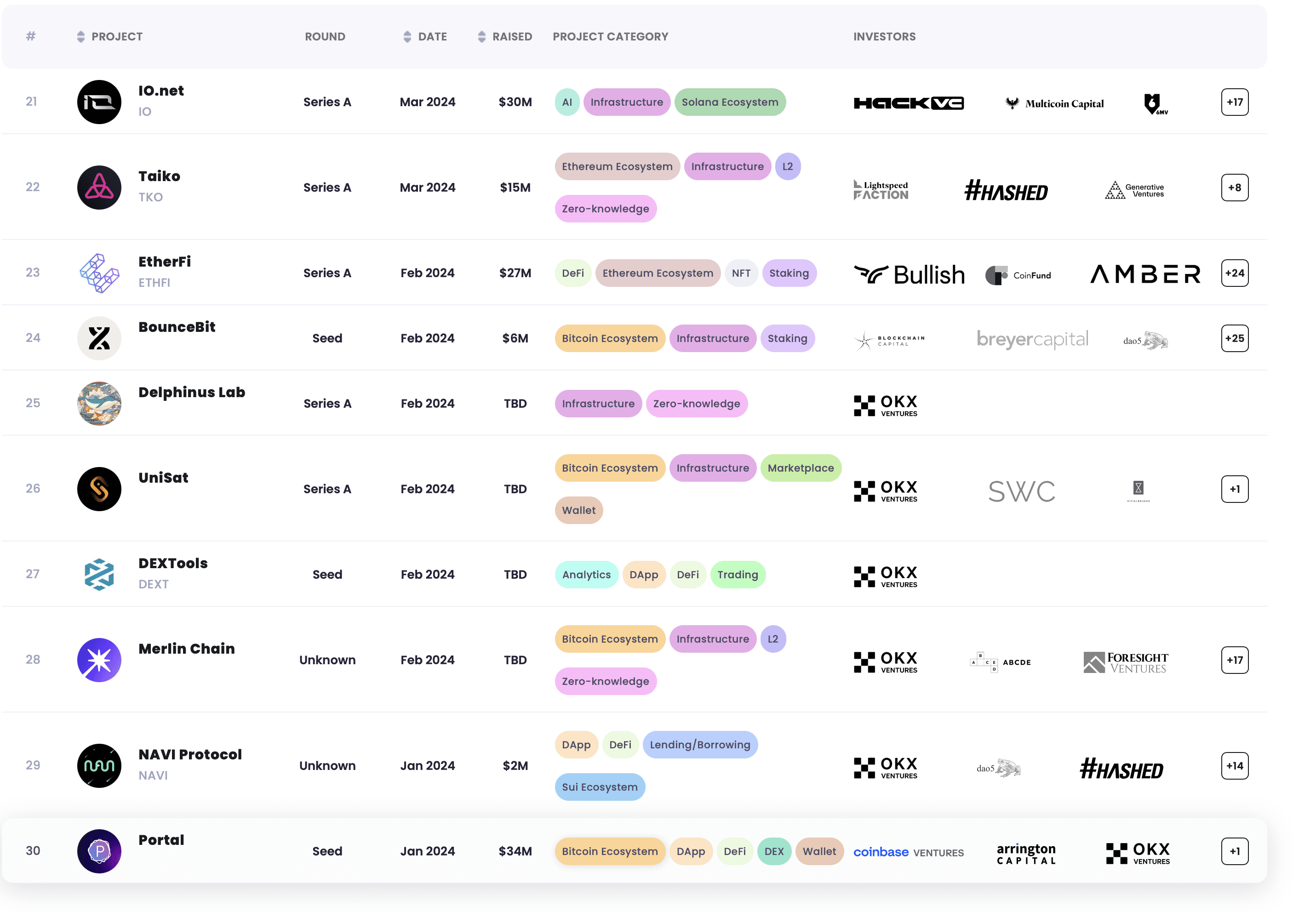Click the Hashed investor logo in Taiko row
The height and width of the screenshot is (912, 1316).
[x=1006, y=191]
